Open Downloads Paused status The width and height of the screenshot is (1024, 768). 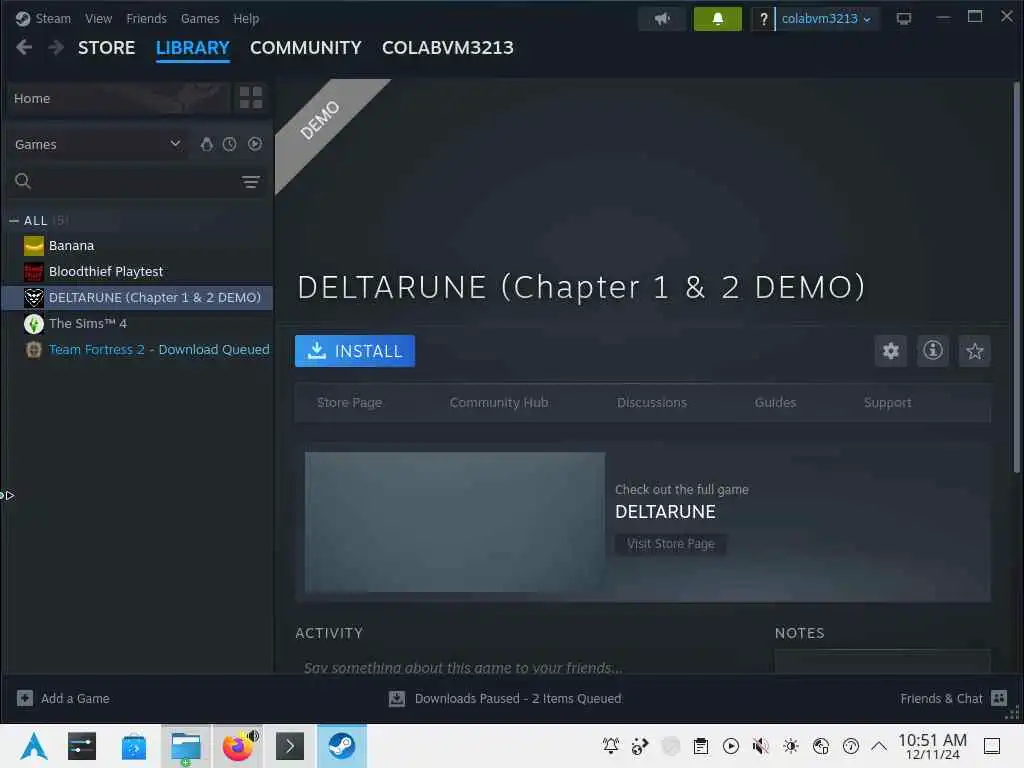click(505, 698)
